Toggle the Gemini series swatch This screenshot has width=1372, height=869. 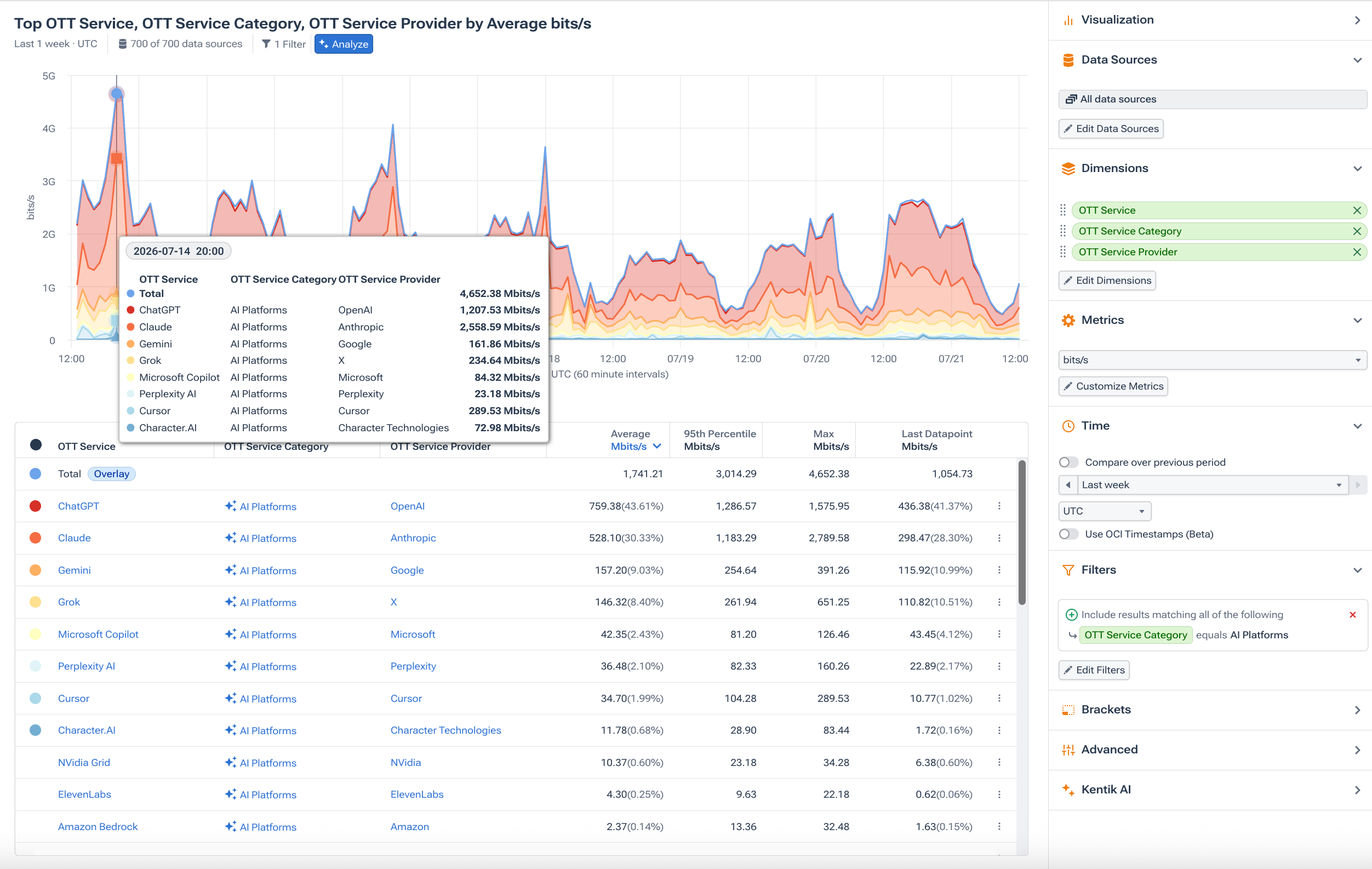(35, 570)
